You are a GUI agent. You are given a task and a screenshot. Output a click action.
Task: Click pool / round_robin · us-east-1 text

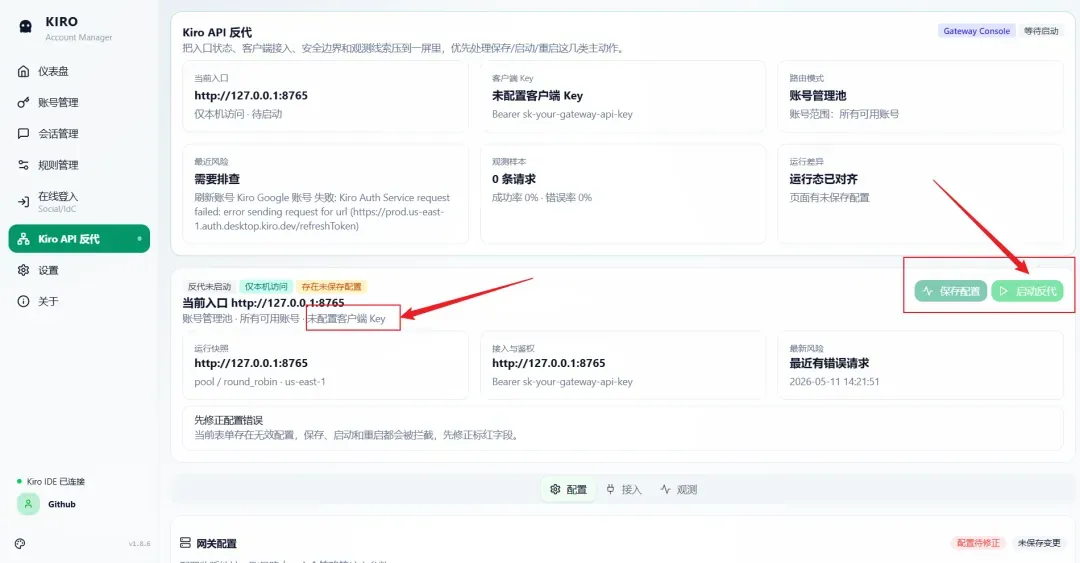tap(260, 382)
